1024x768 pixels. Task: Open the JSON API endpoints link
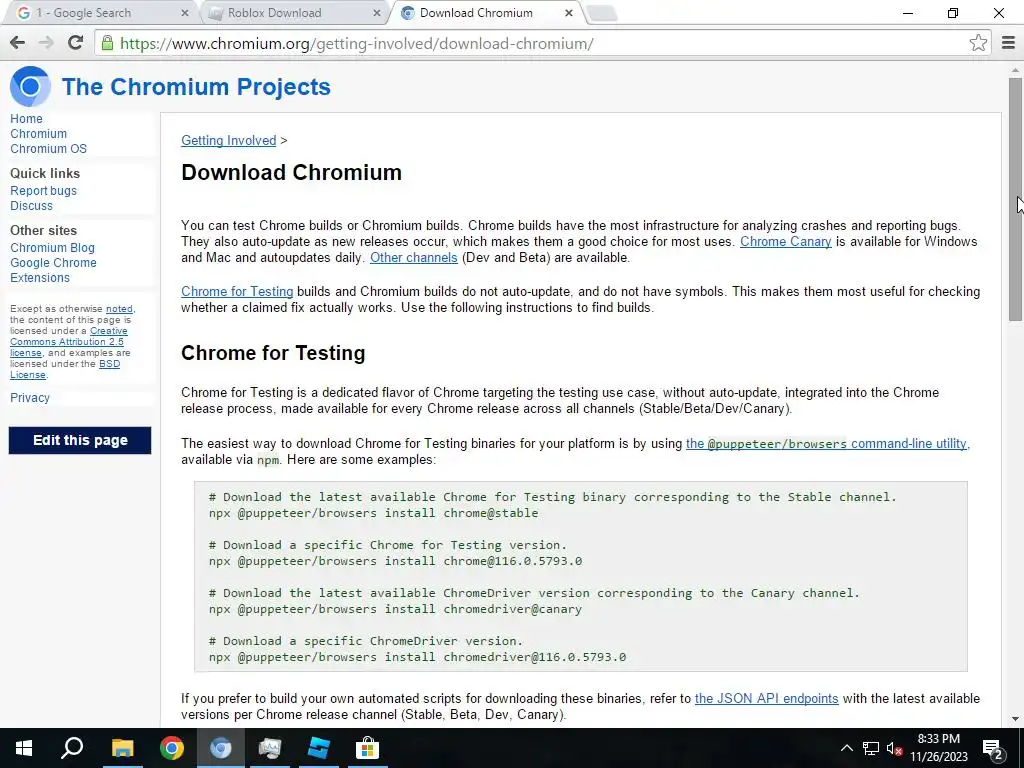click(x=766, y=699)
